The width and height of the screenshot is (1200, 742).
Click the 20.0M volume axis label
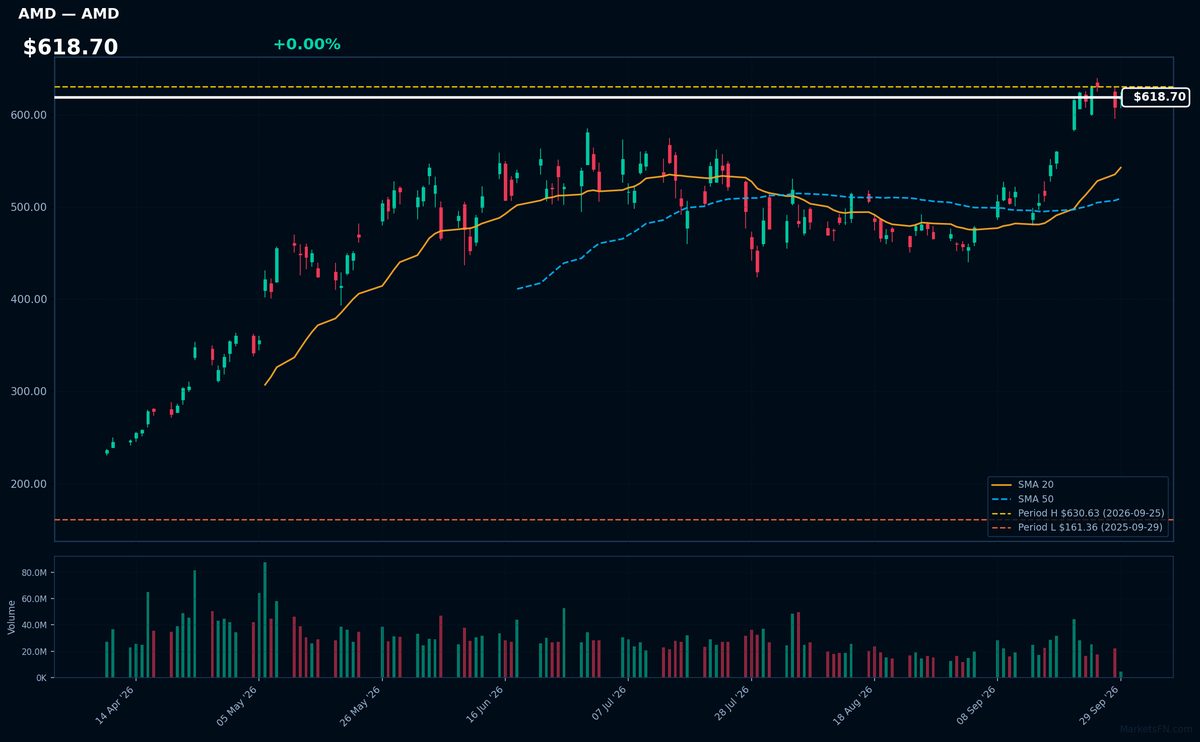[x=34, y=652]
